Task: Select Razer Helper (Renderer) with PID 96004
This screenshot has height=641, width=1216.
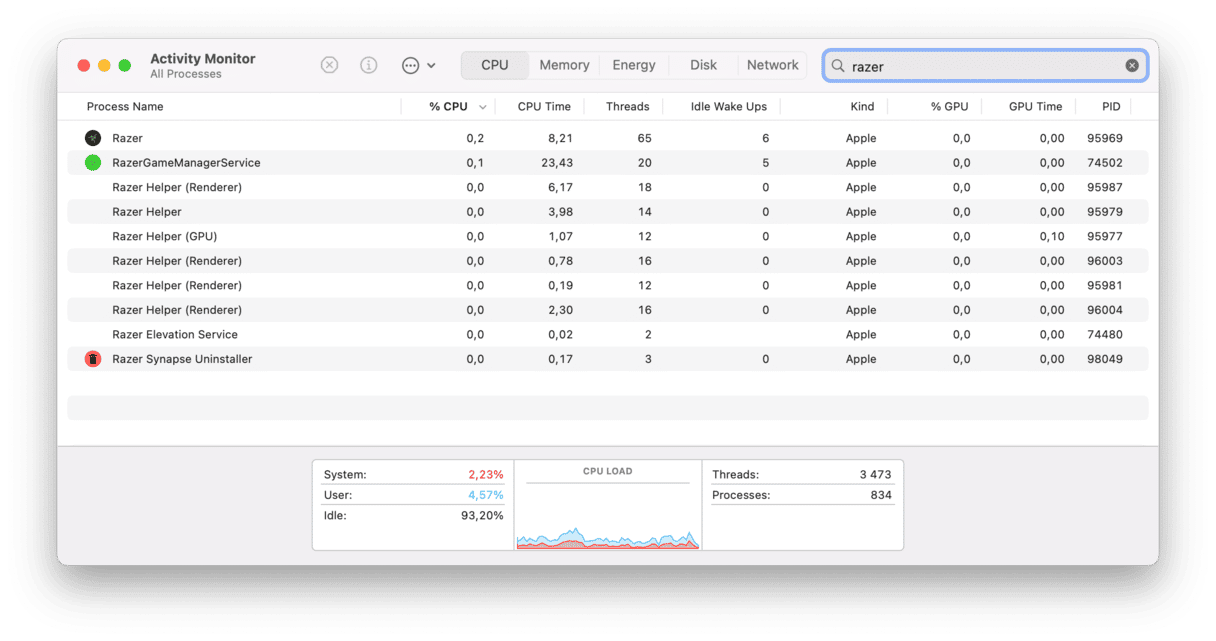Action: 608,310
